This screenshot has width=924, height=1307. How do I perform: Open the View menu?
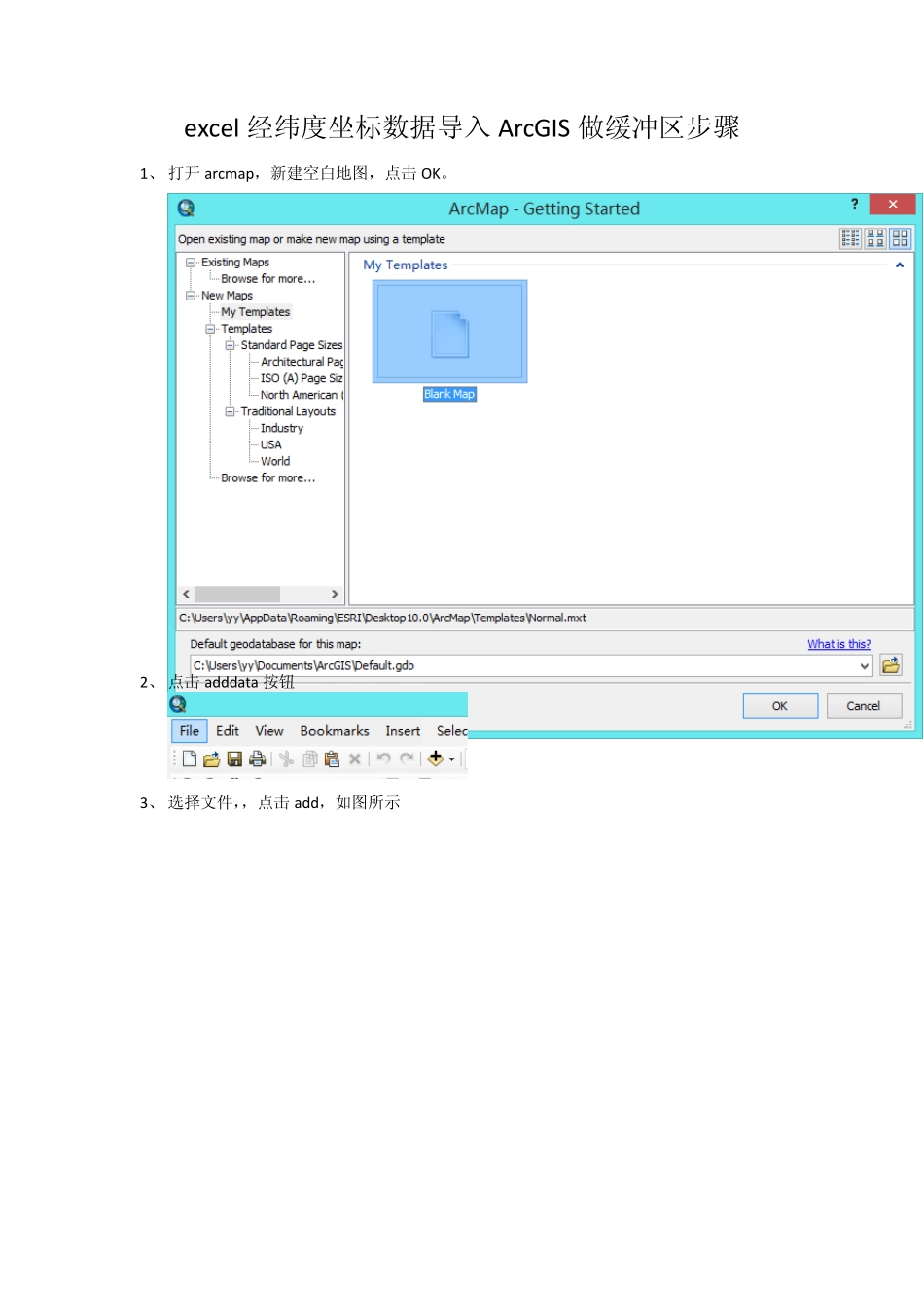pyautogui.click(x=269, y=731)
